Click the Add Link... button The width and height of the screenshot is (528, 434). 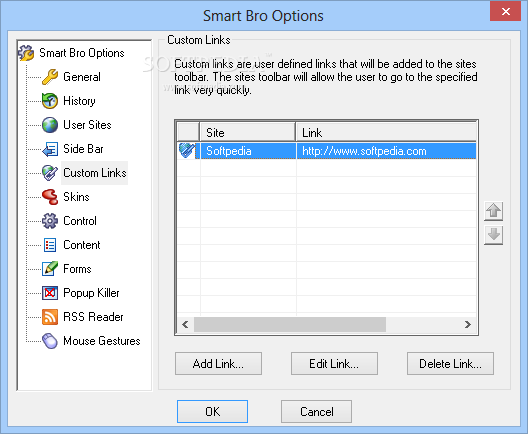(x=218, y=364)
